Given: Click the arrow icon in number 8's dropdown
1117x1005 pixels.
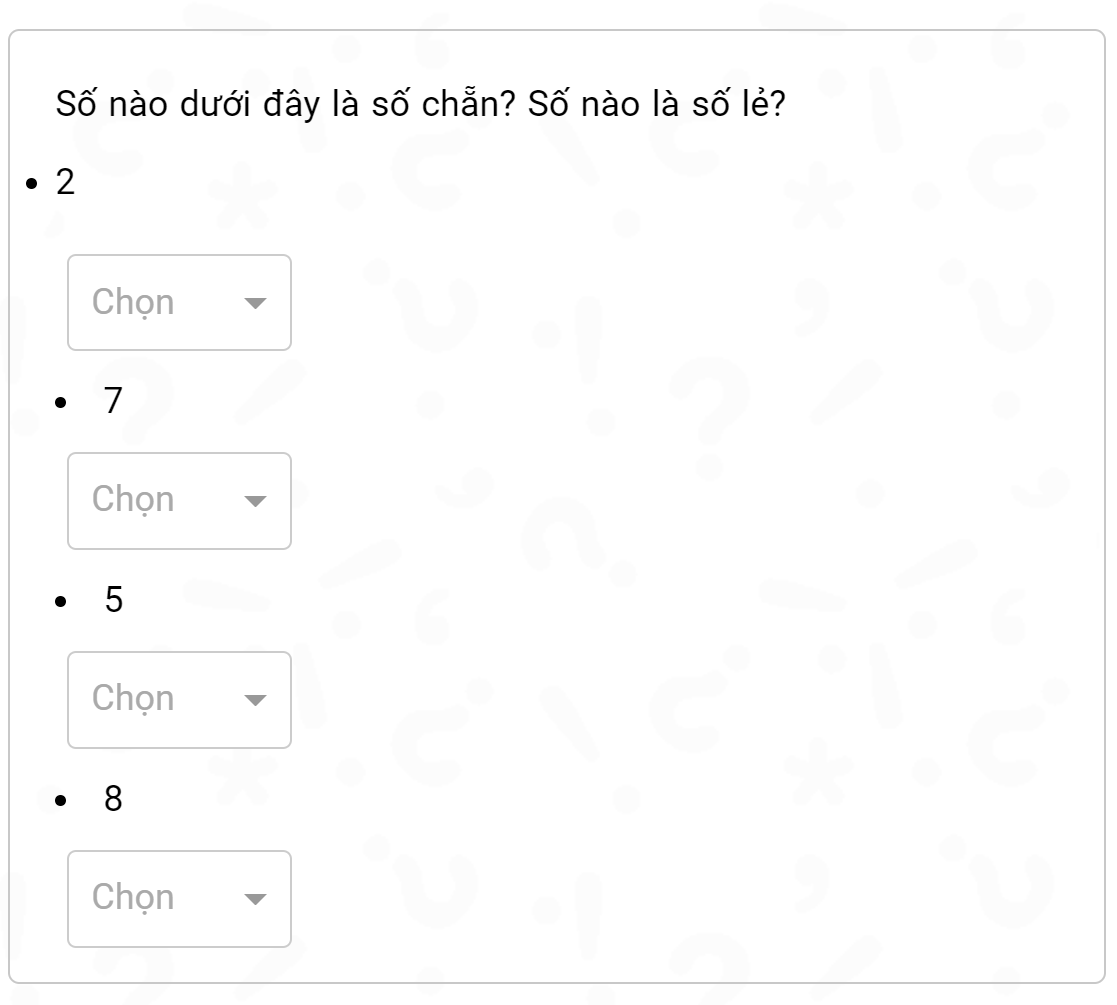Looking at the screenshot, I should click(256, 899).
